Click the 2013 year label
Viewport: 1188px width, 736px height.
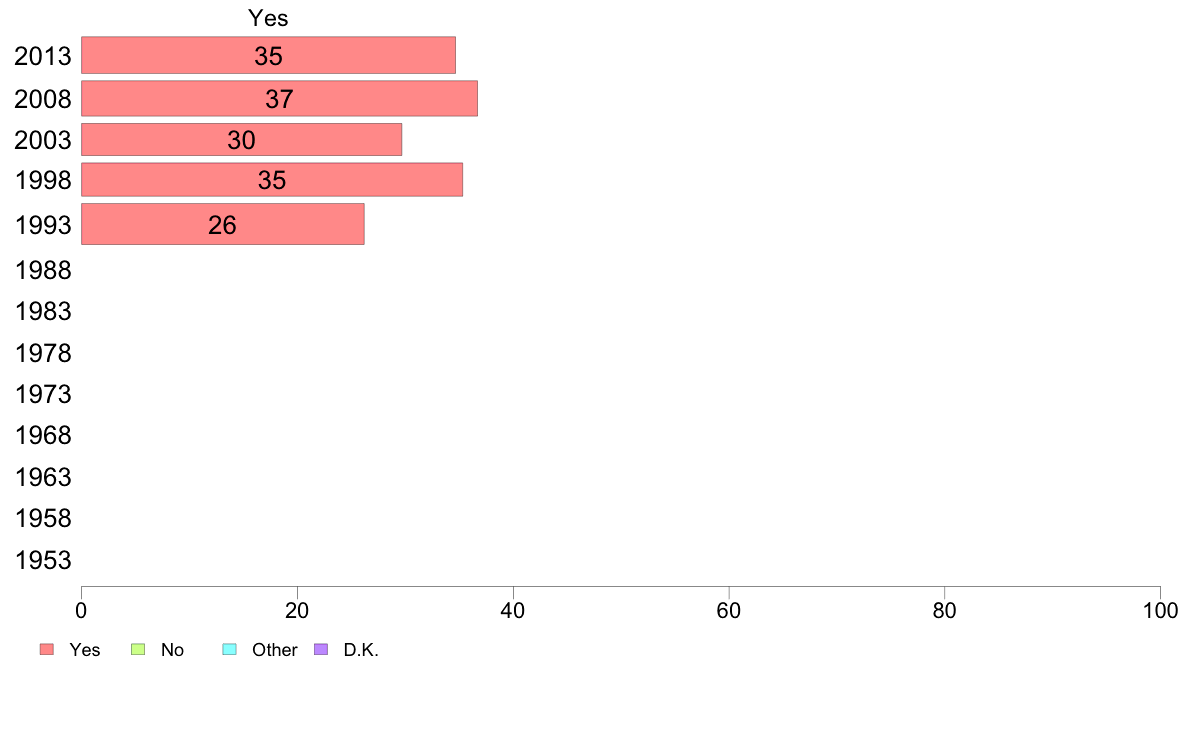(43, 56)
